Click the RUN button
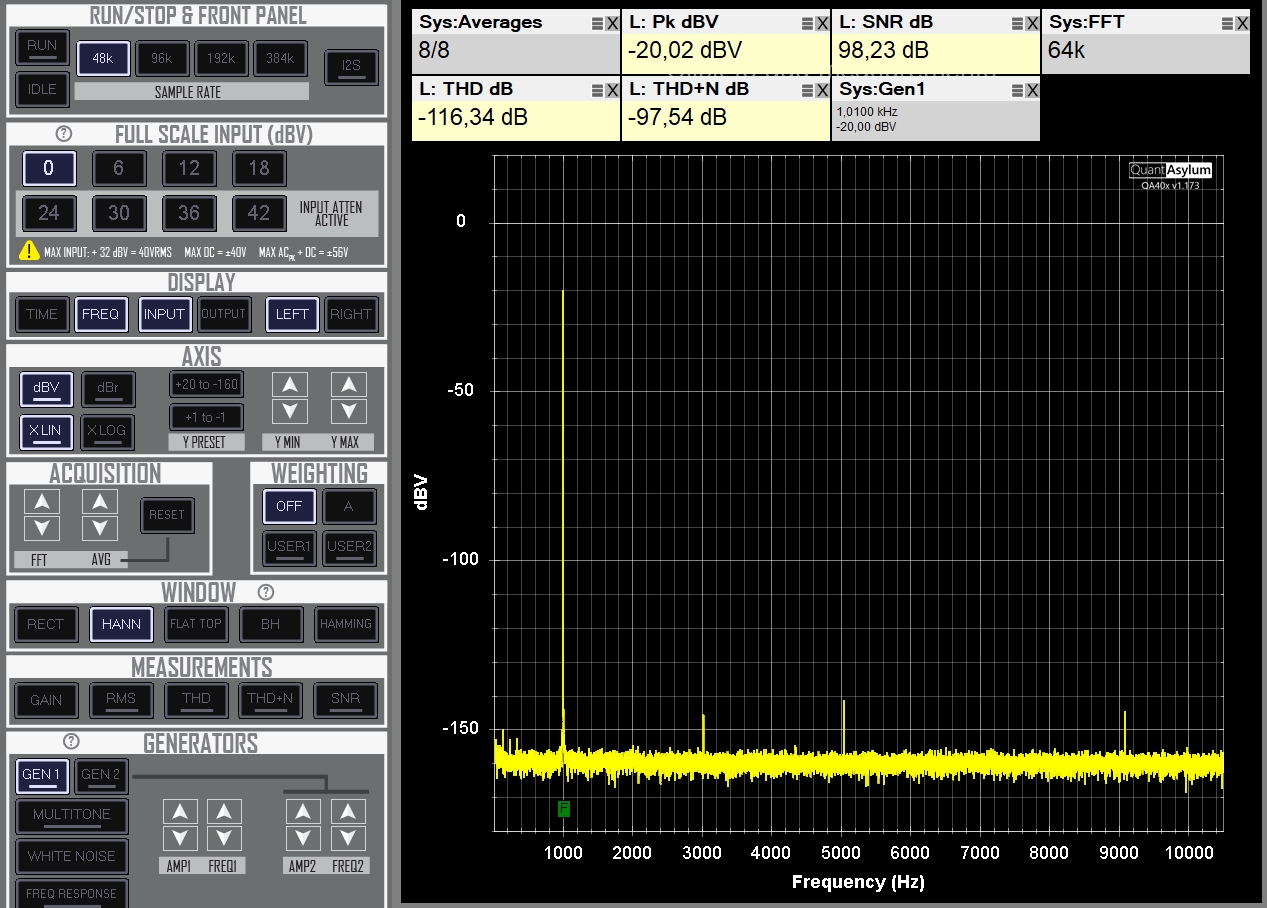This screenshot has width=1267, height=908. 41,46
